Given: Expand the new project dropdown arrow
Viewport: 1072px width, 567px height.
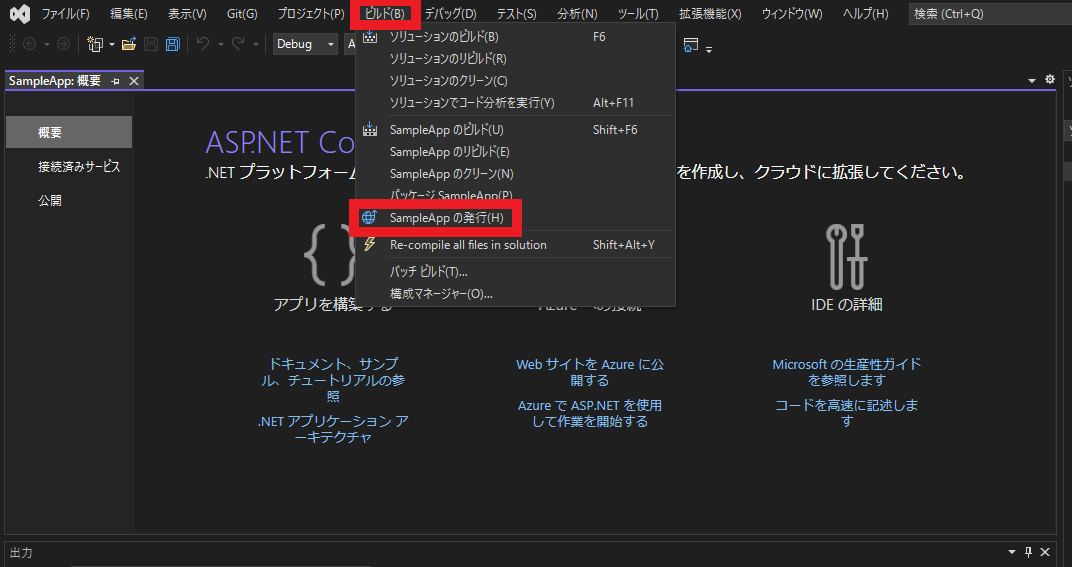Looking at the screenshot, I should point(112,44).
